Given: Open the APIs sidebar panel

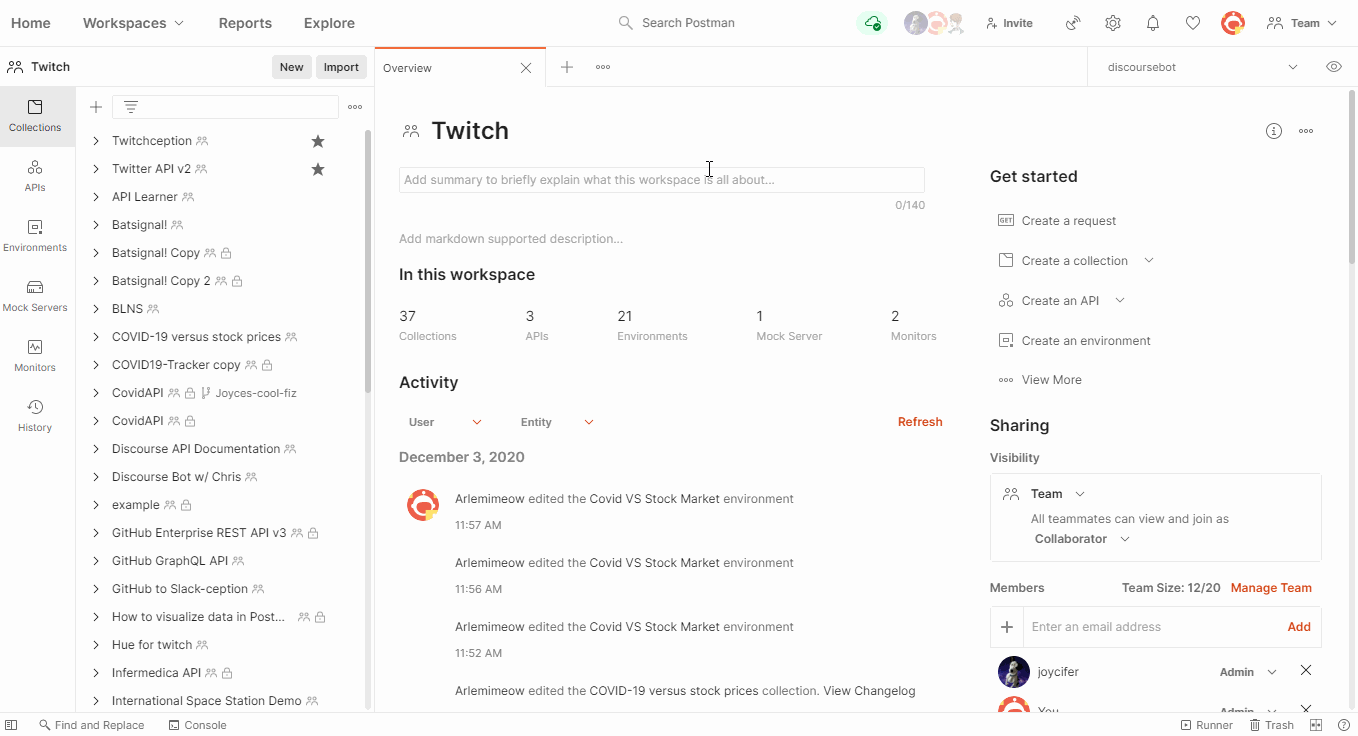Looking at the screenshot, I should coord(35,176).
